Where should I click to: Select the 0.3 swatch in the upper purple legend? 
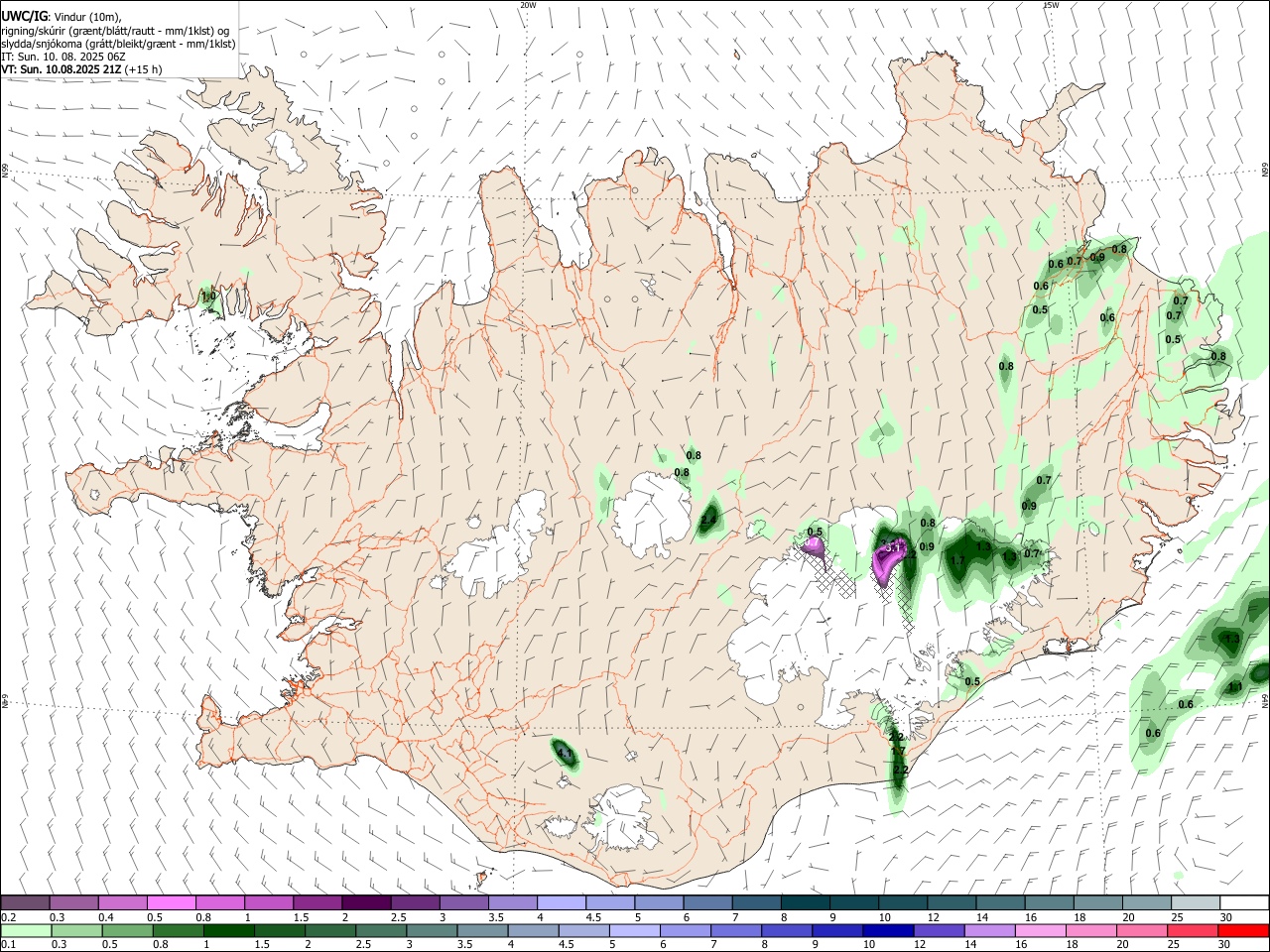pos(74,902)
